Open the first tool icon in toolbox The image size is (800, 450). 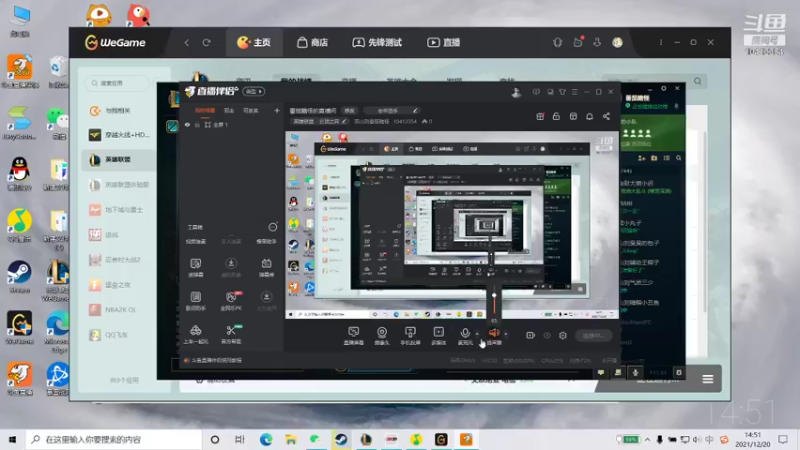195,266
